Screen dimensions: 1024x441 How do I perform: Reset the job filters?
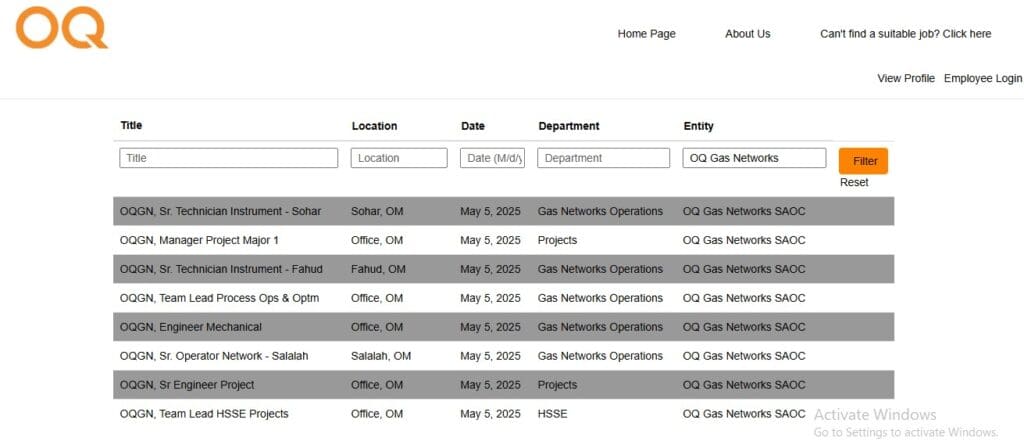[x=854, y=183]
